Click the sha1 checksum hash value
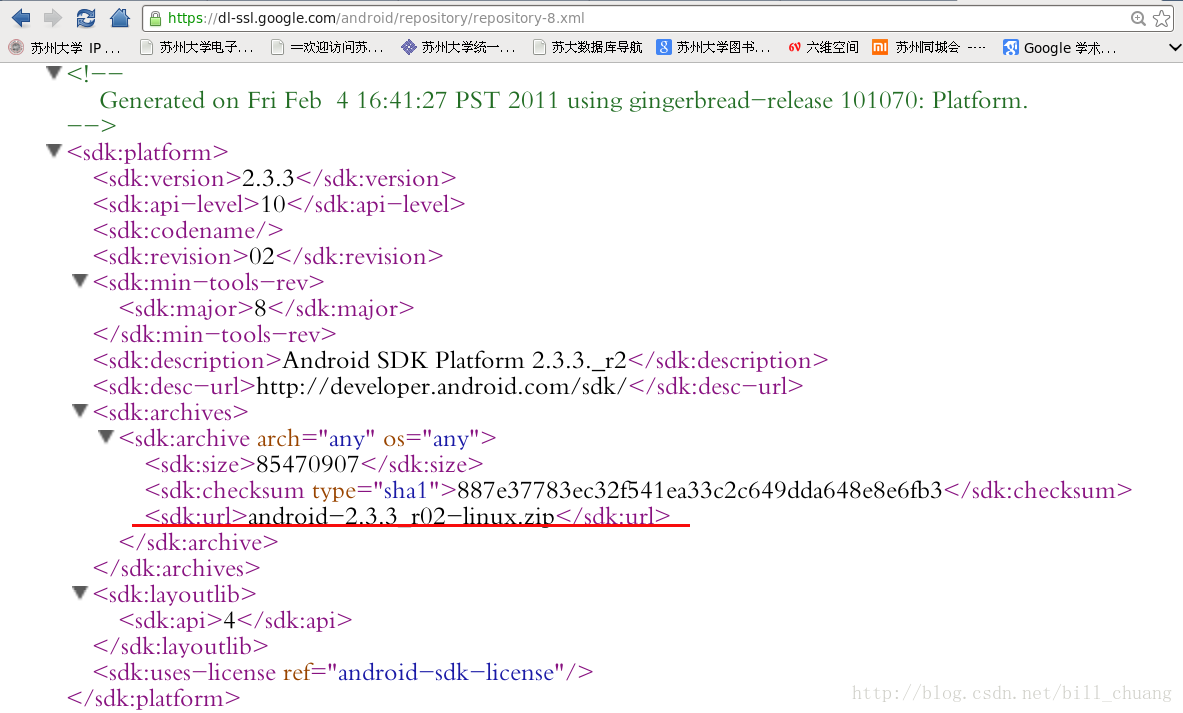The height and width of the screenshot is (713, 1183). 699,491
